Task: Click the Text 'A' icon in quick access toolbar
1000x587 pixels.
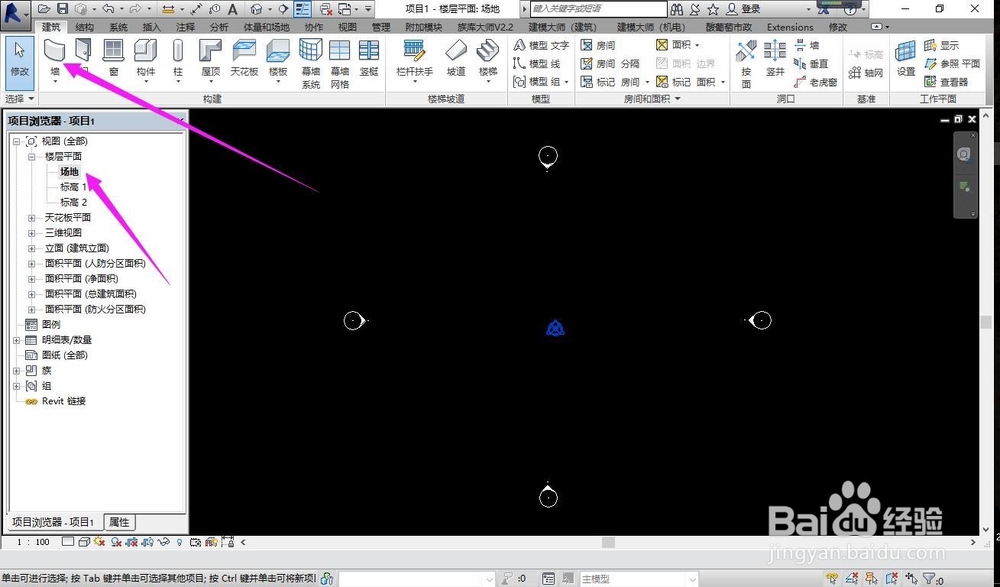Action: pos(233,9)
